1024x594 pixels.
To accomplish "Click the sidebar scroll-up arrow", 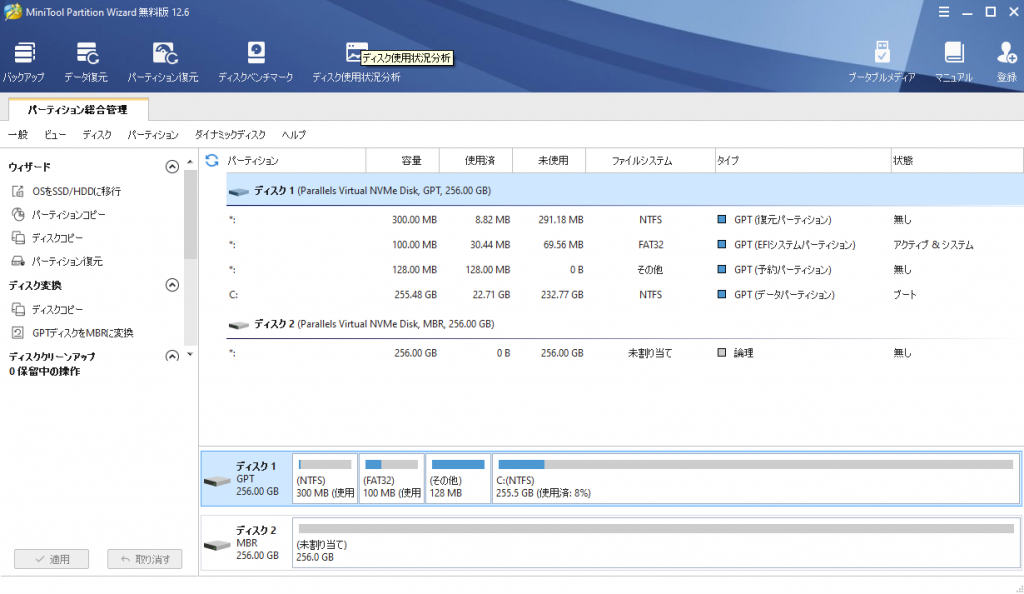I will pos(190,162).
